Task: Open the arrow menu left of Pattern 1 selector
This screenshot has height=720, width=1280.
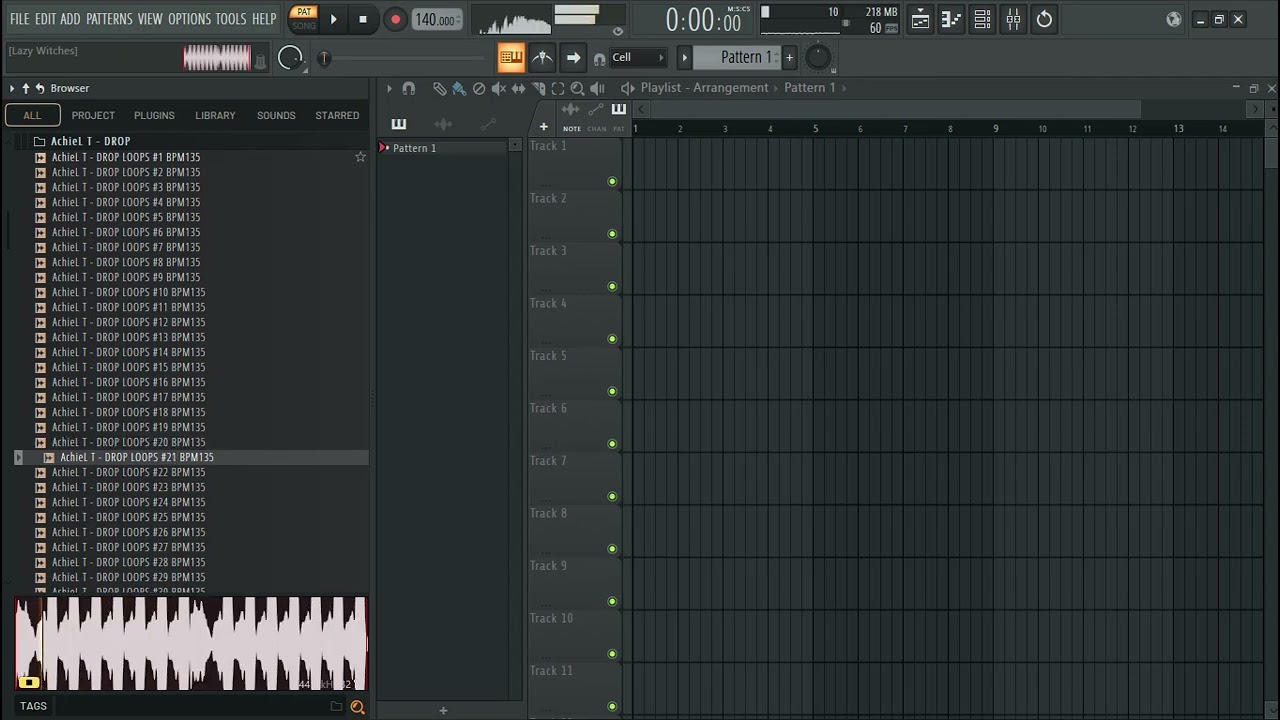Action: coord(685,58)
